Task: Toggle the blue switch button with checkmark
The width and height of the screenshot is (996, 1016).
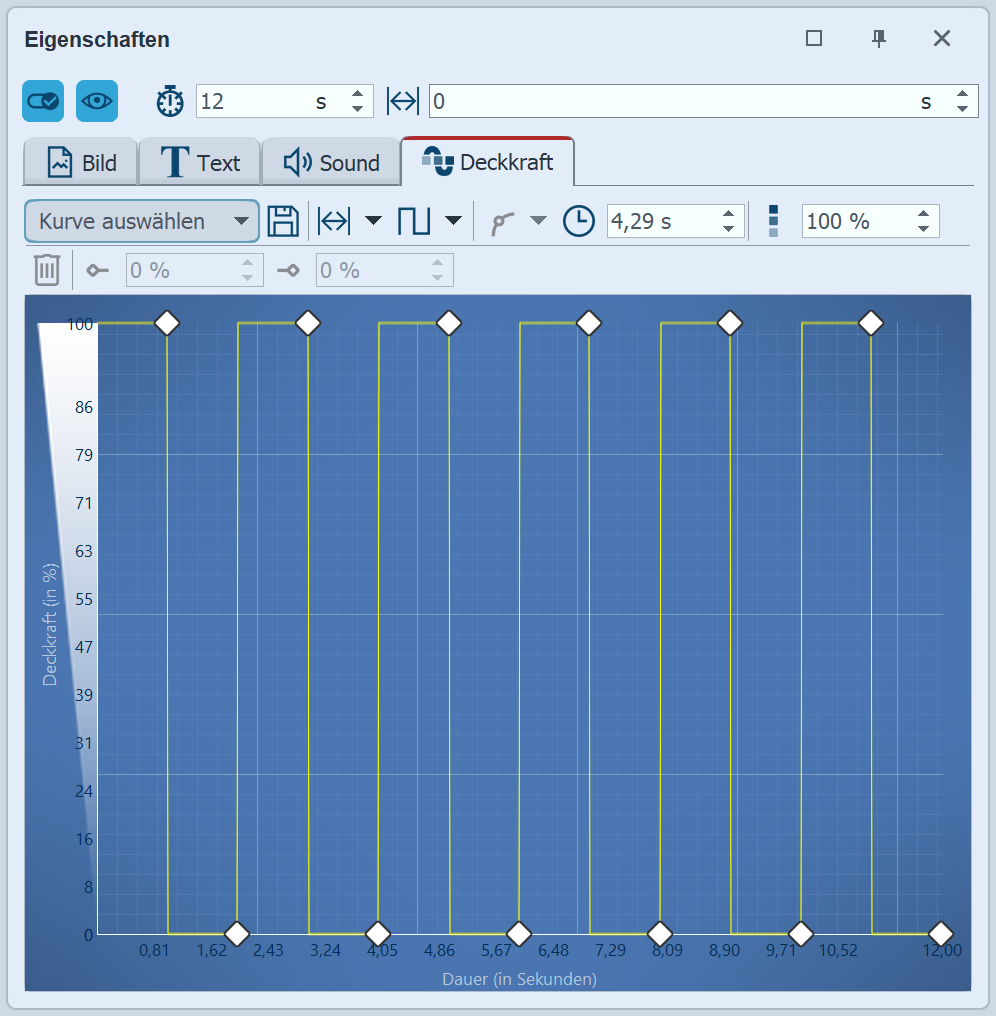Action: click(x=43, y=101)
